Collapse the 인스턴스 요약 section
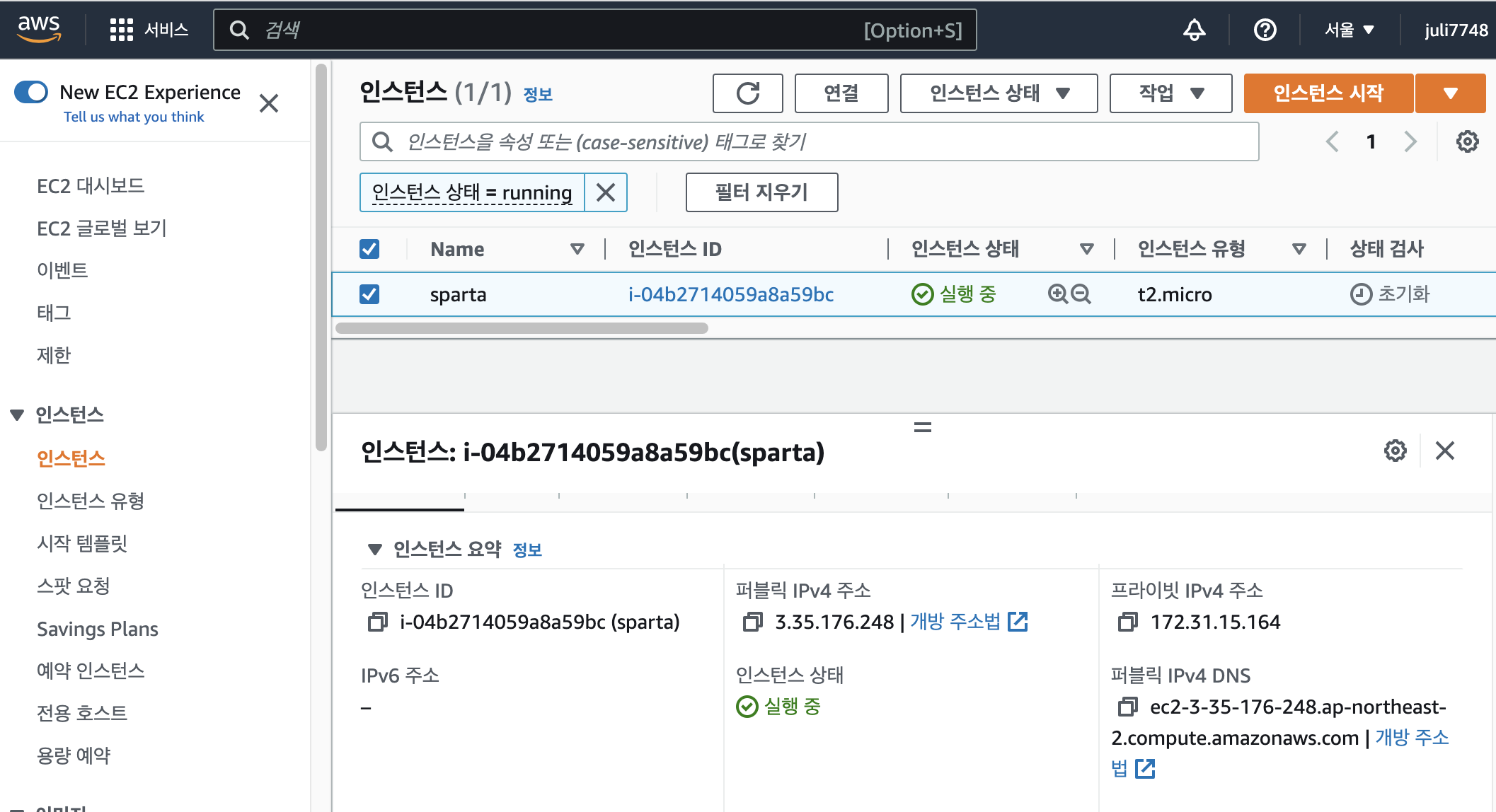Screen dimensions: 1496x812 [x=375, y=550]
